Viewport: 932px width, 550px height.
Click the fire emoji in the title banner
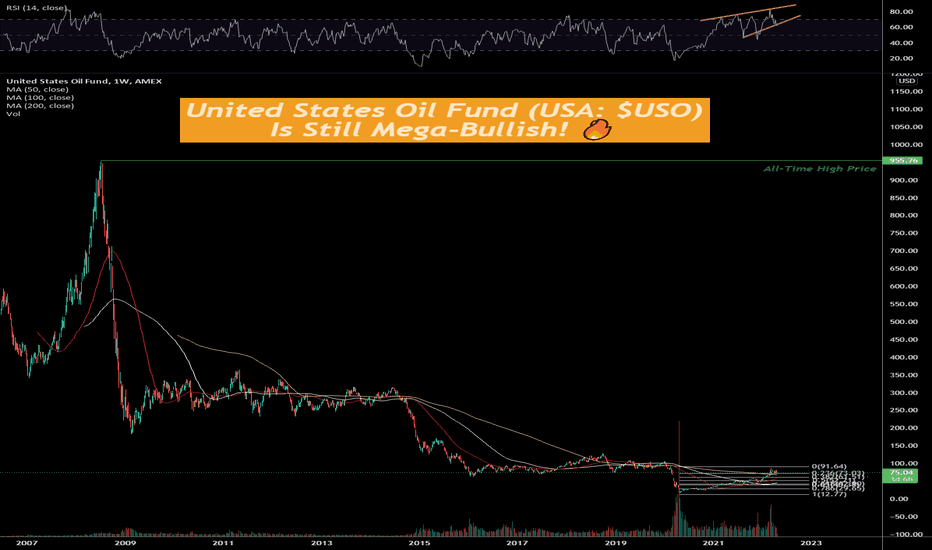597,130
